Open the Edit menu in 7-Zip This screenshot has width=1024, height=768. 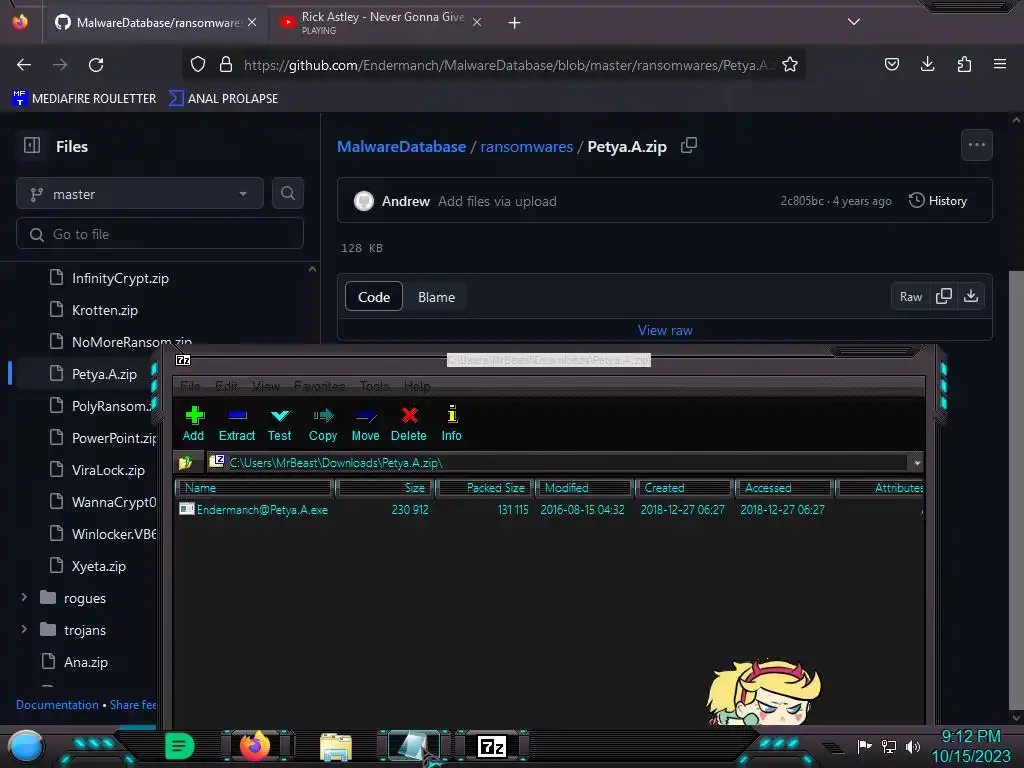pyautogui.click(x=226, y=386)
